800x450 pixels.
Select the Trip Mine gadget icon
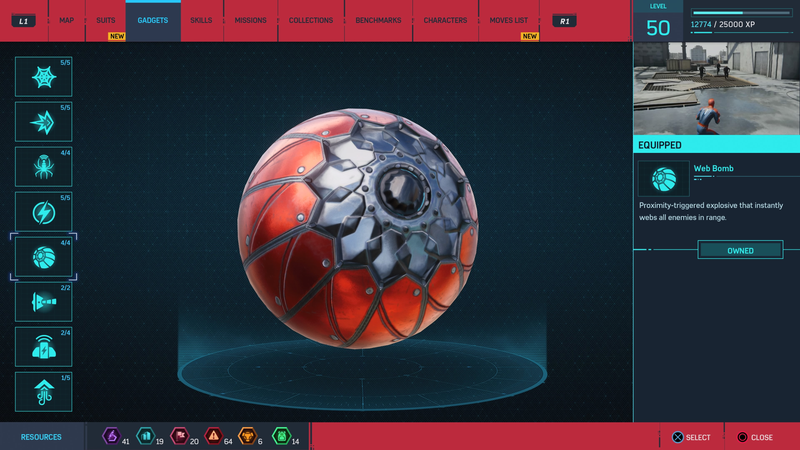(43, 302)
